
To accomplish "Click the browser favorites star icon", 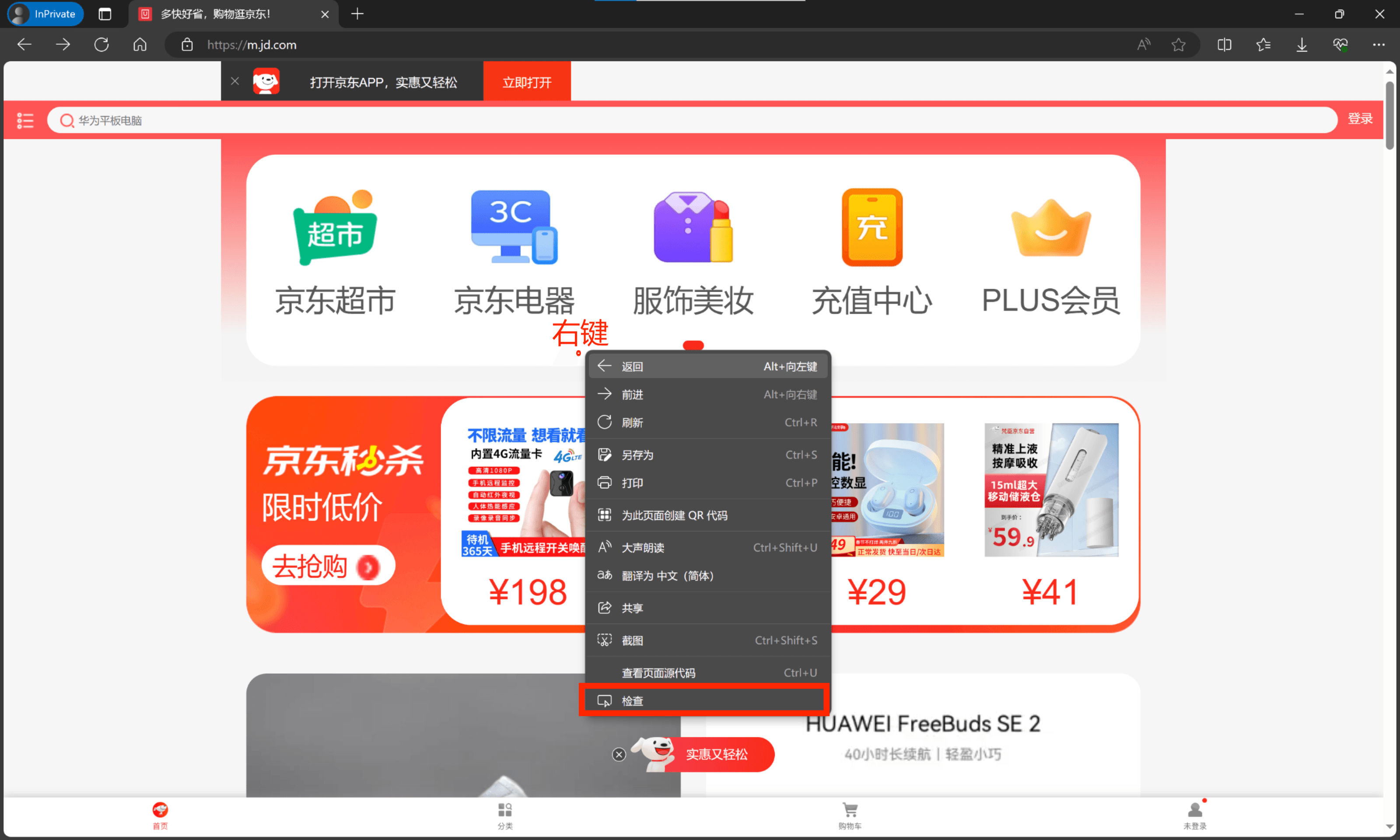I will 1179,45.
